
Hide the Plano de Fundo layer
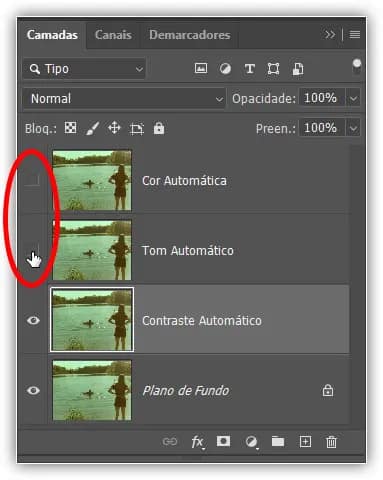tap(33, 390)
